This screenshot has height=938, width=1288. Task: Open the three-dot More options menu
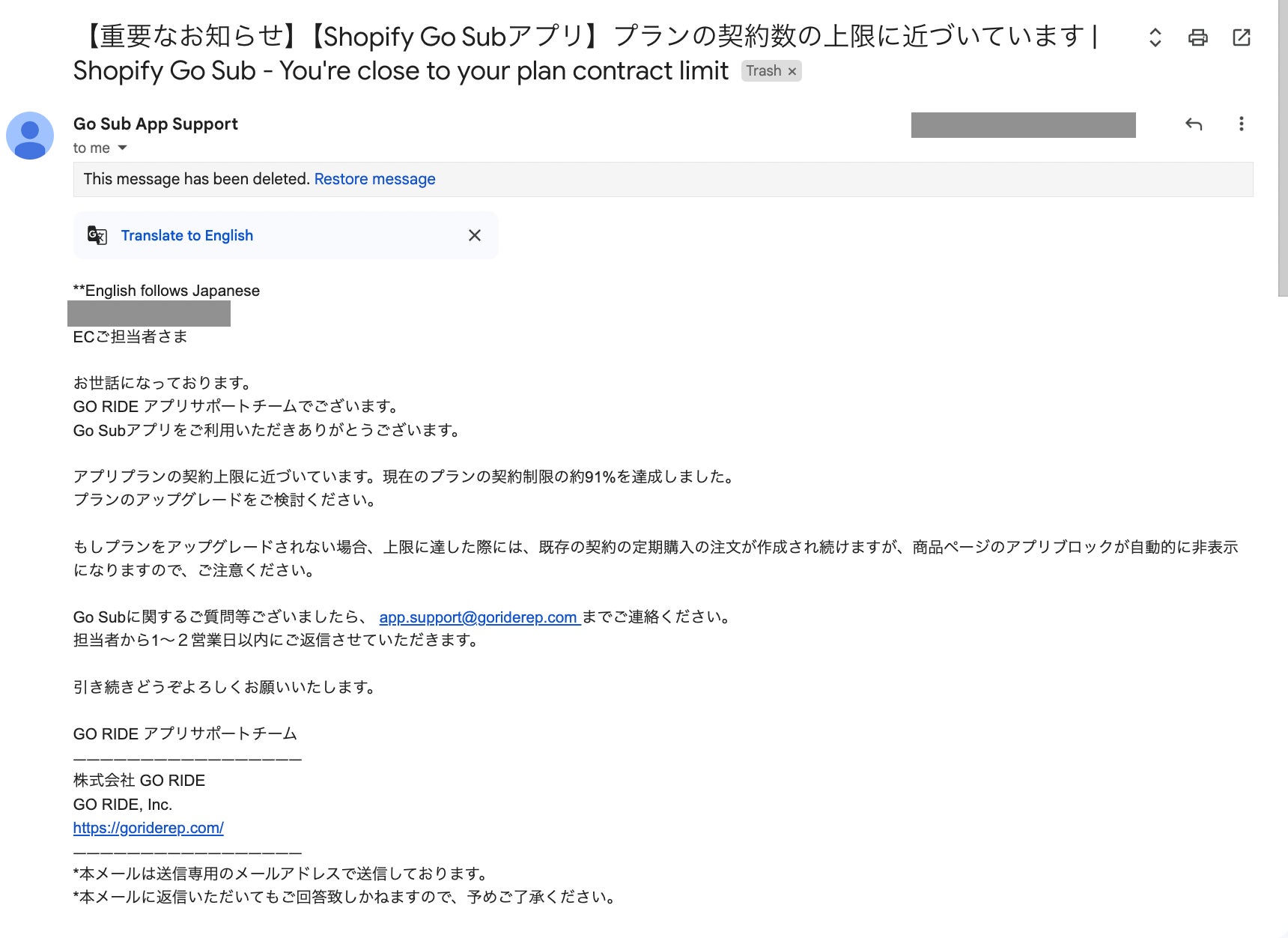[x=1242, y=124]
